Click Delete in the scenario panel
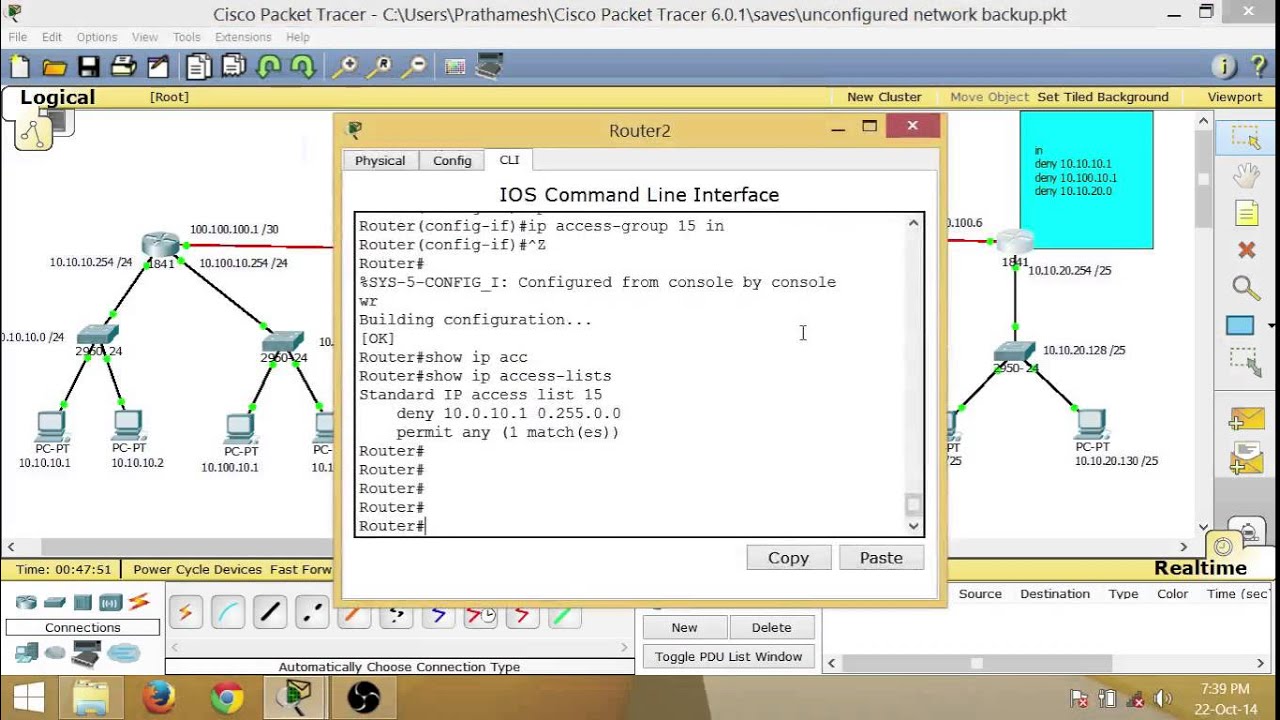Image resolution: width=1280 pixels, height=720 pixels. (x=771, y=628)
